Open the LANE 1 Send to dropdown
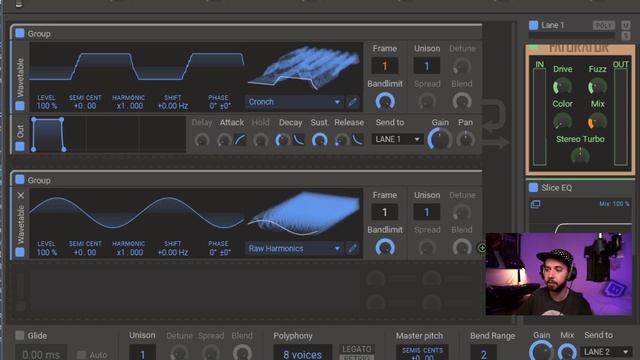The image size is (640, 360). tap(397, 139)
